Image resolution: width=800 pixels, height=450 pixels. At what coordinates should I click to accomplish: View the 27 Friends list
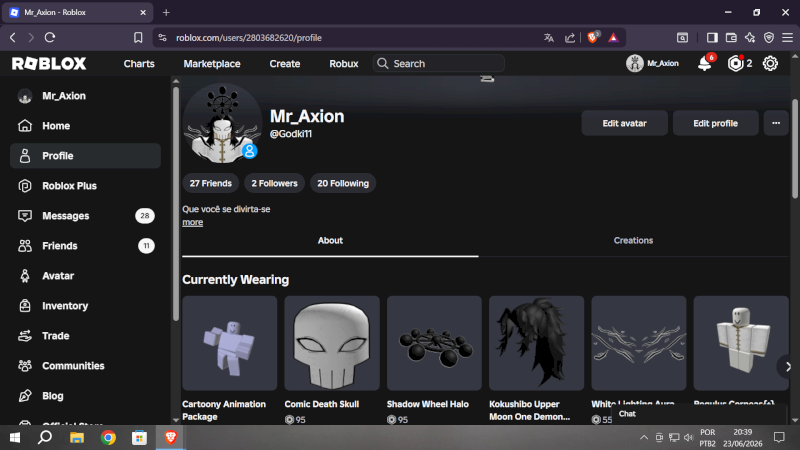pos(211,183)
